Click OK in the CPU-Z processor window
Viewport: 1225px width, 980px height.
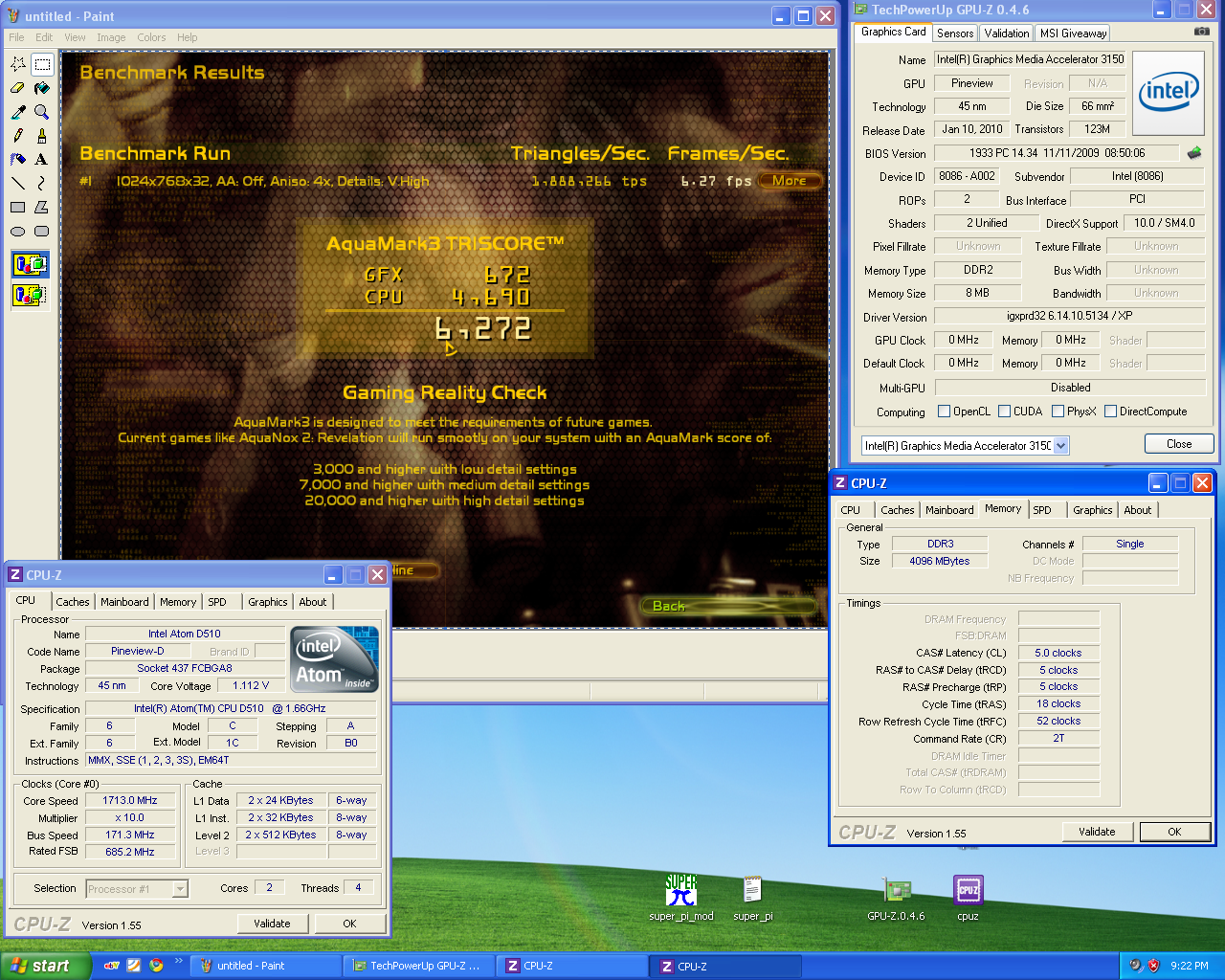pyautogui.click(x=349, y=924)
